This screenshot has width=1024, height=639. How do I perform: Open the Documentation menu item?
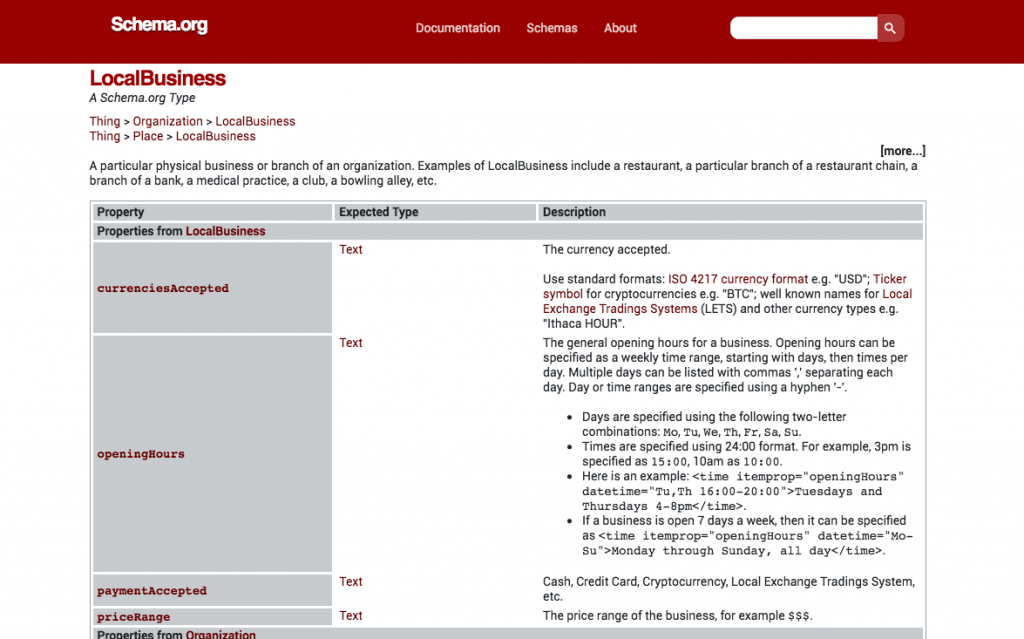click(x=458, y=28)
